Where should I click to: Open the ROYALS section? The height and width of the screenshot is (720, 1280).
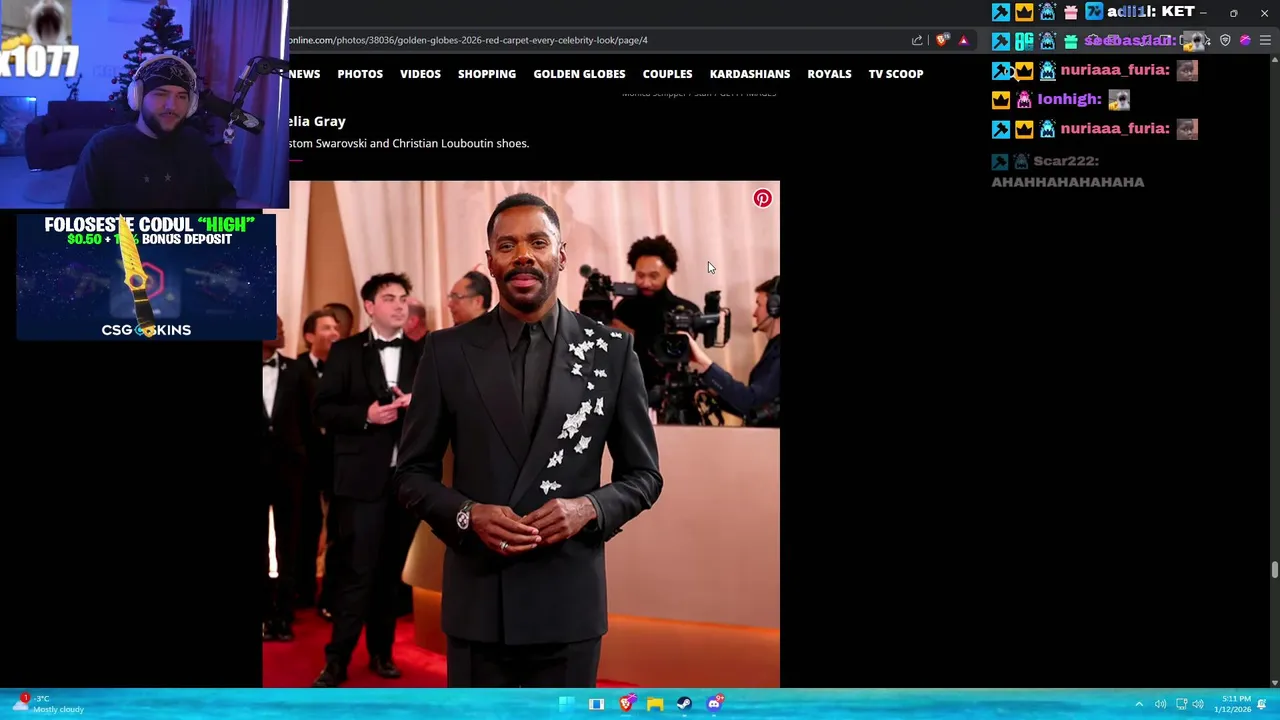[x=829, y=74]
